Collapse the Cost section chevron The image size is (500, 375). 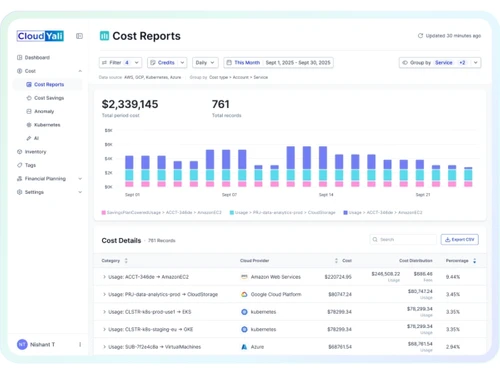click(80, 71)
